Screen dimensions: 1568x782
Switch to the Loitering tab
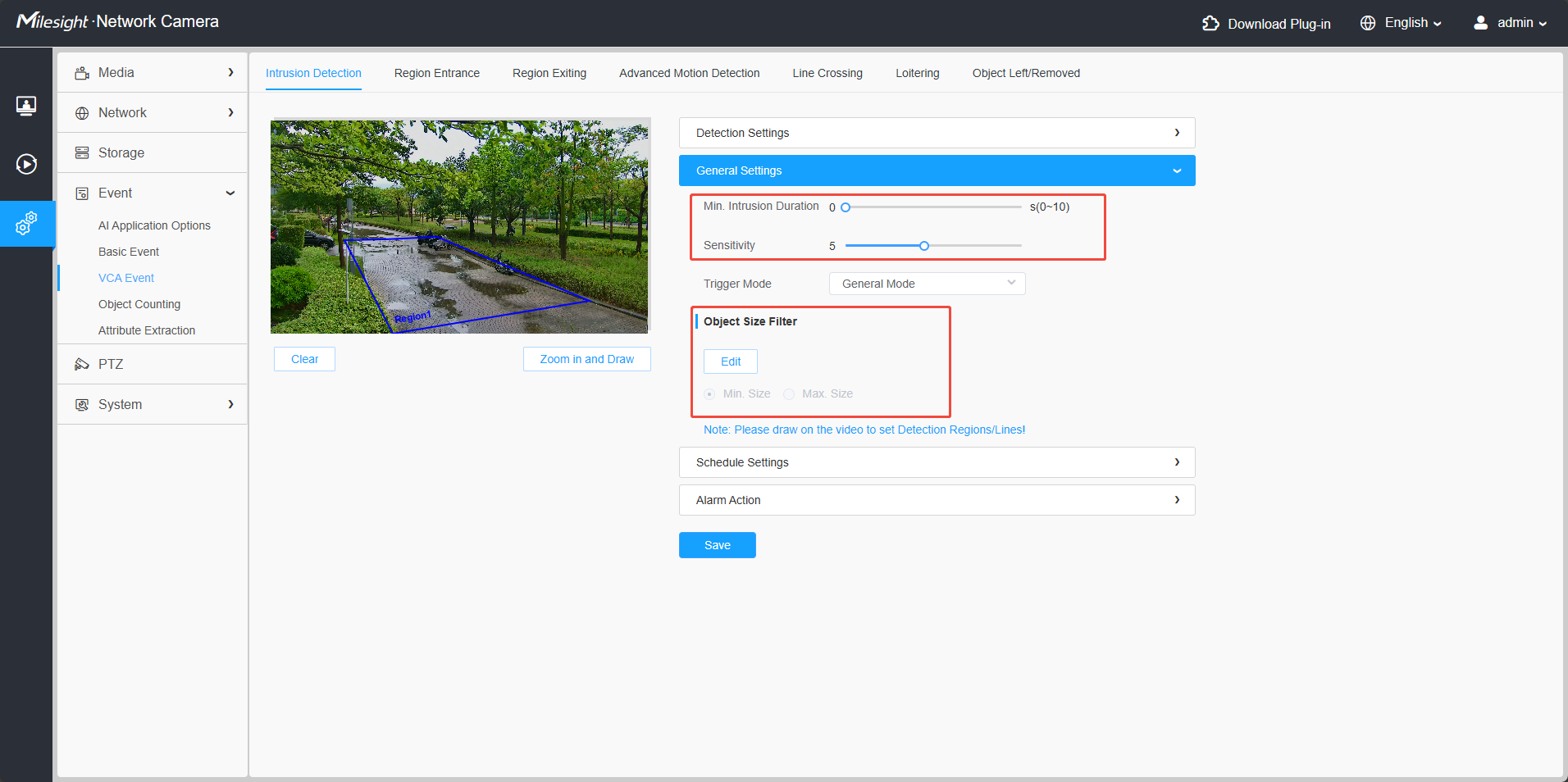tap(918, 73)
